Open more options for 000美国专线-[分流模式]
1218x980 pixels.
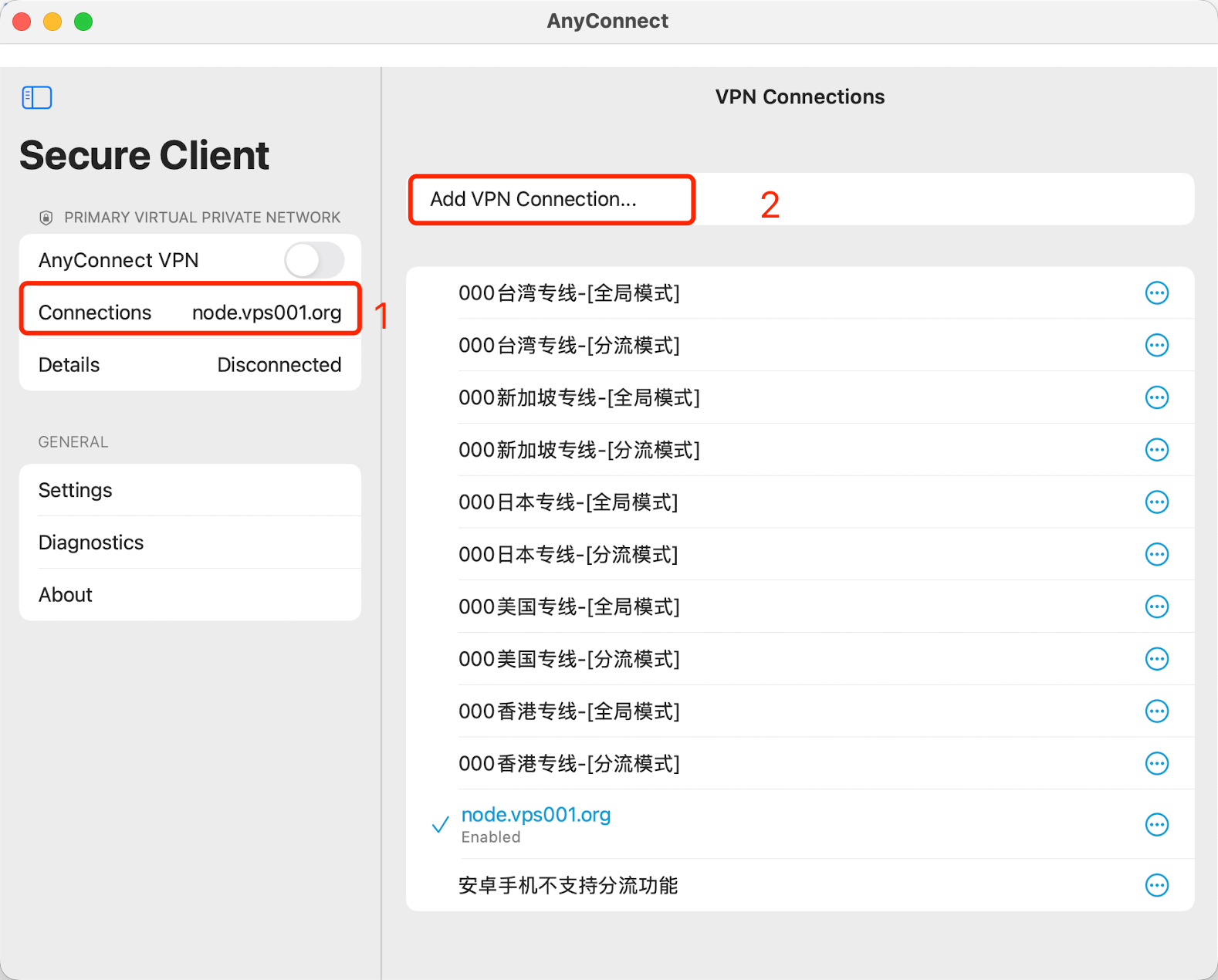click(x=1156, y=659)
